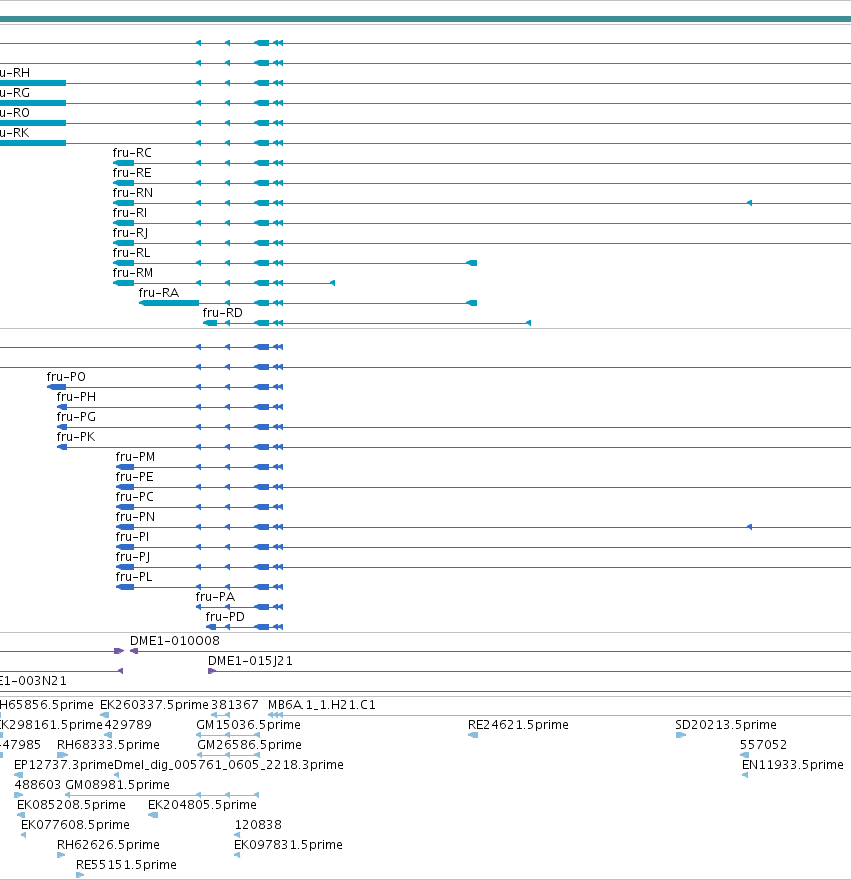Select the DME1-015J21 clone label

click(x=250, y=661)
